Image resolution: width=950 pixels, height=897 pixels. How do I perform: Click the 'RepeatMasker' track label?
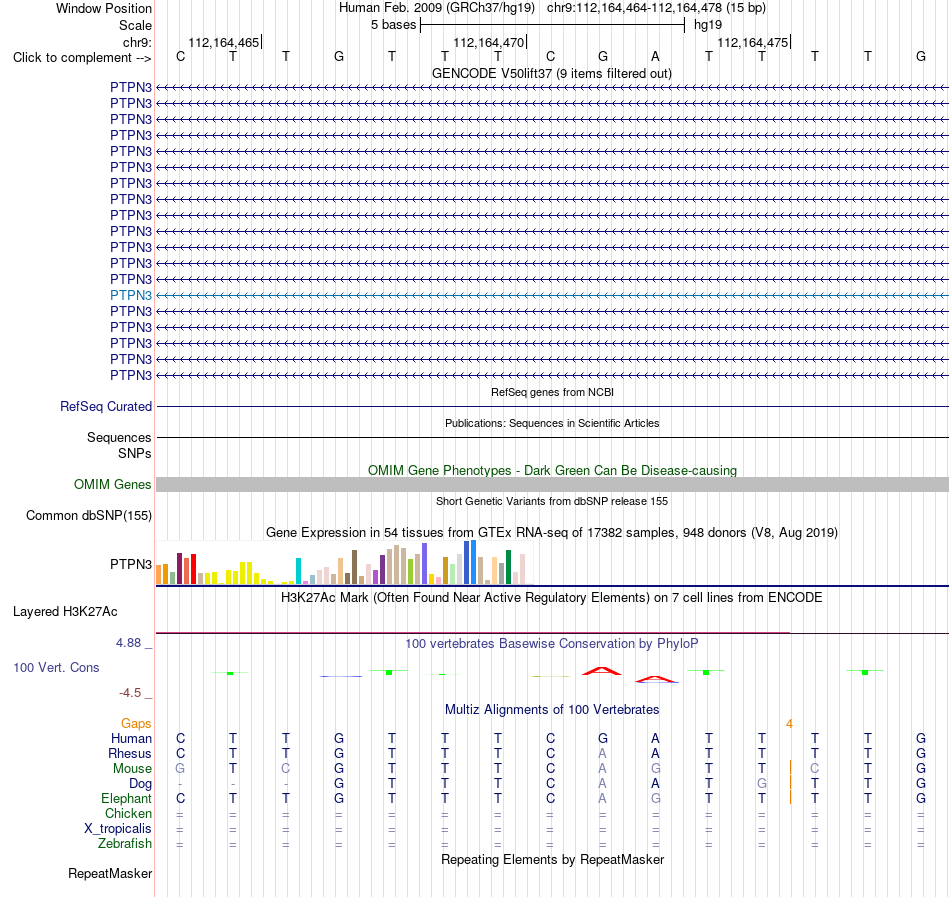click(110, 873)
